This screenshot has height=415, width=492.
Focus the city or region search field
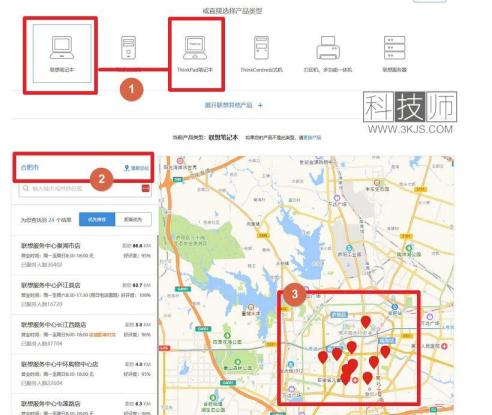click(85, 189)
